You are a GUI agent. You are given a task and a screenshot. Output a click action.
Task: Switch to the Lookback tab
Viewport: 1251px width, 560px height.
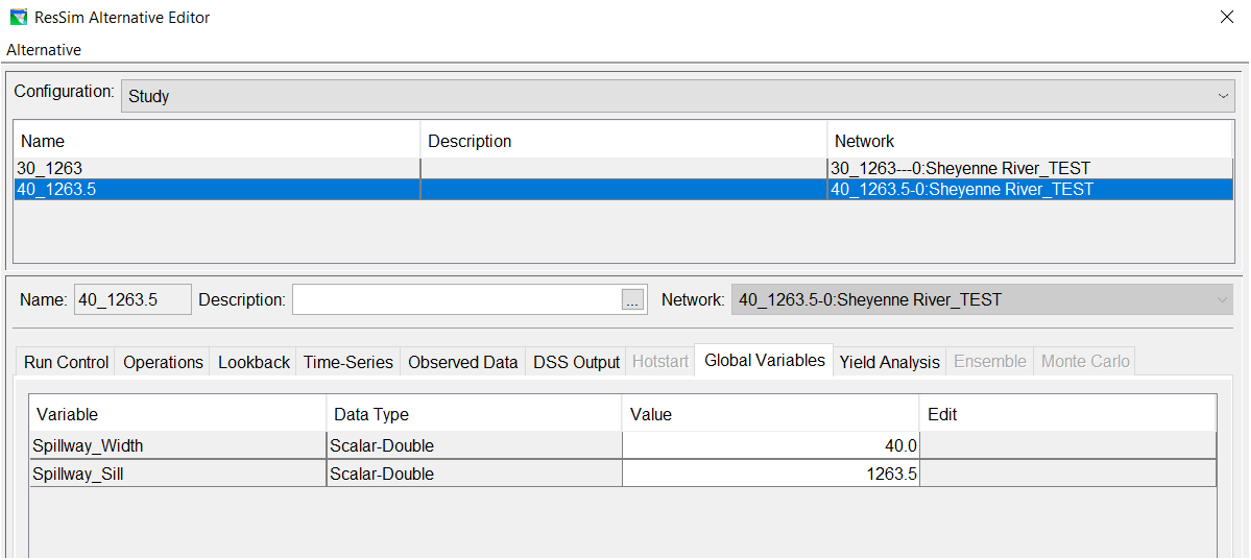(254, 362)
